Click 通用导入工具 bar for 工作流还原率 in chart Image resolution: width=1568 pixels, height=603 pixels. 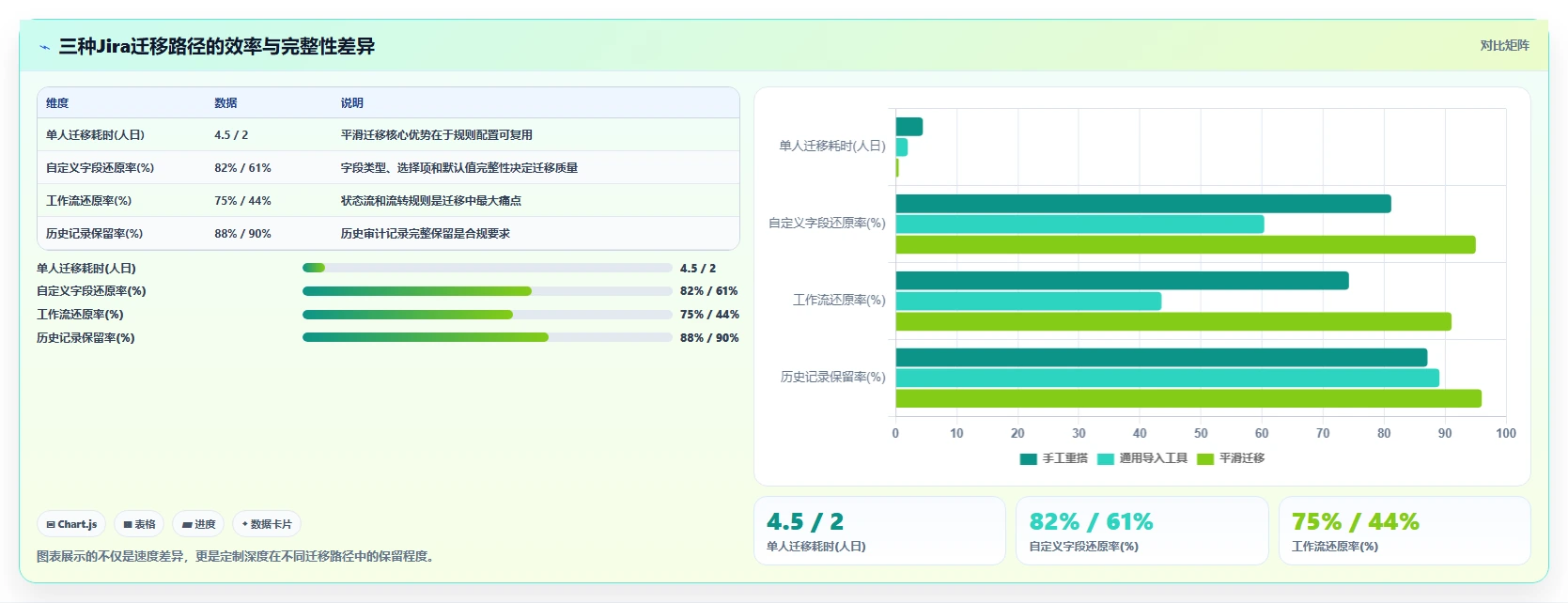(1029, 301)
